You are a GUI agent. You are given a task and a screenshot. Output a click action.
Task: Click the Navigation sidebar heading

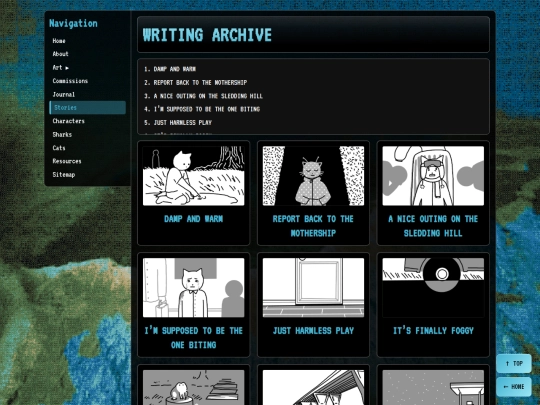[73, 23]
